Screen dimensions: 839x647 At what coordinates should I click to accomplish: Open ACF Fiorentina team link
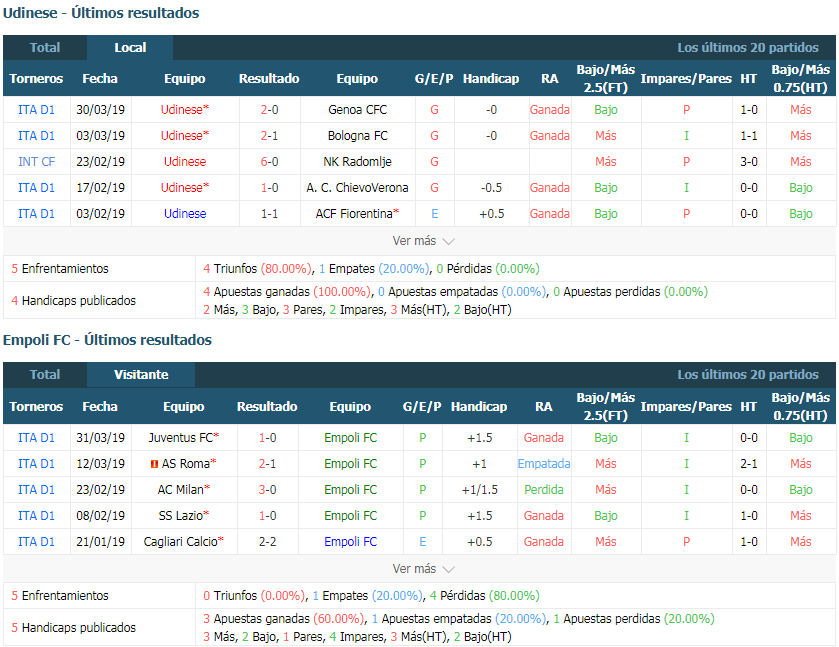click(x=354, y=214)
